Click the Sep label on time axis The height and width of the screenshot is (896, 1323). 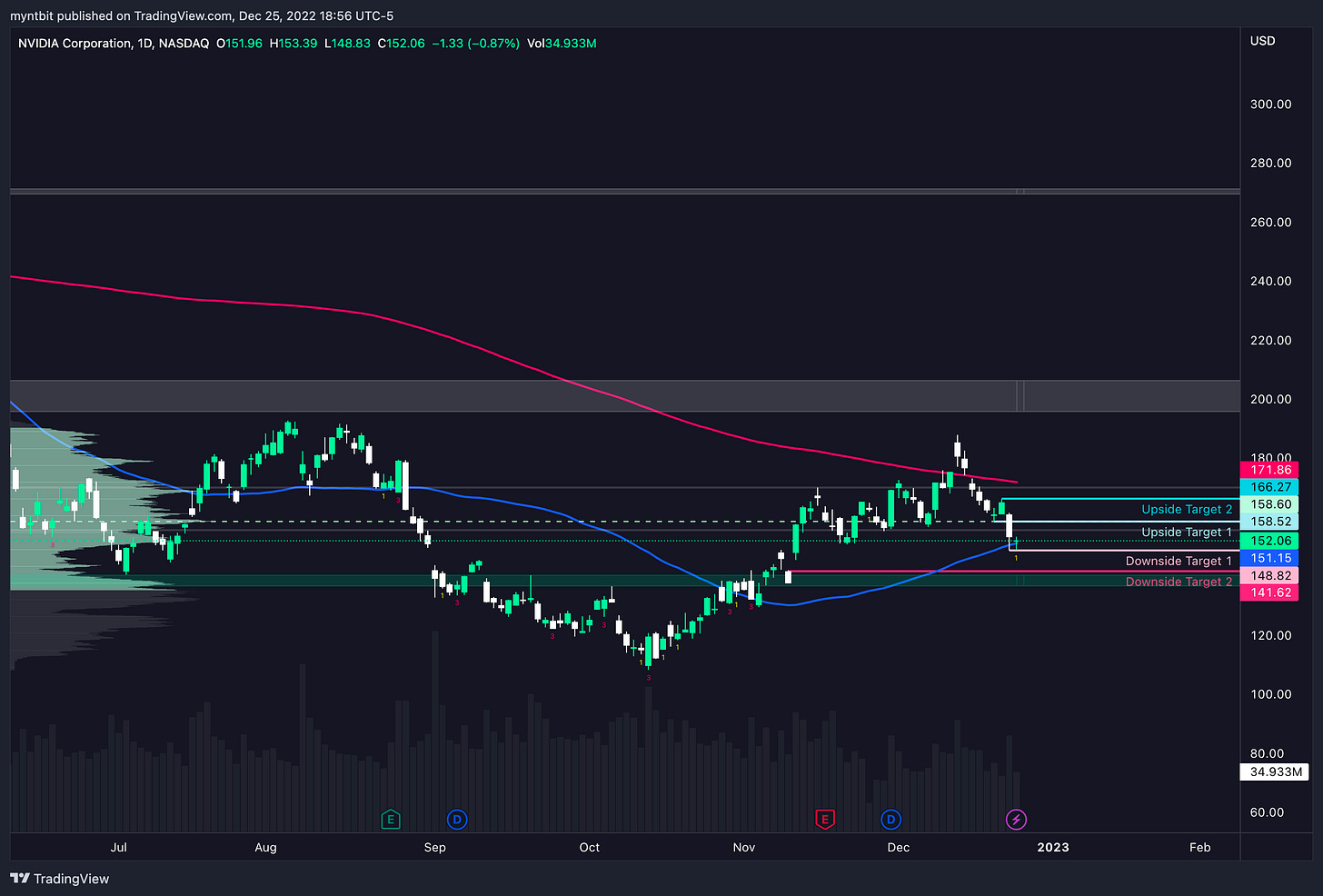(x=435, y=847)
